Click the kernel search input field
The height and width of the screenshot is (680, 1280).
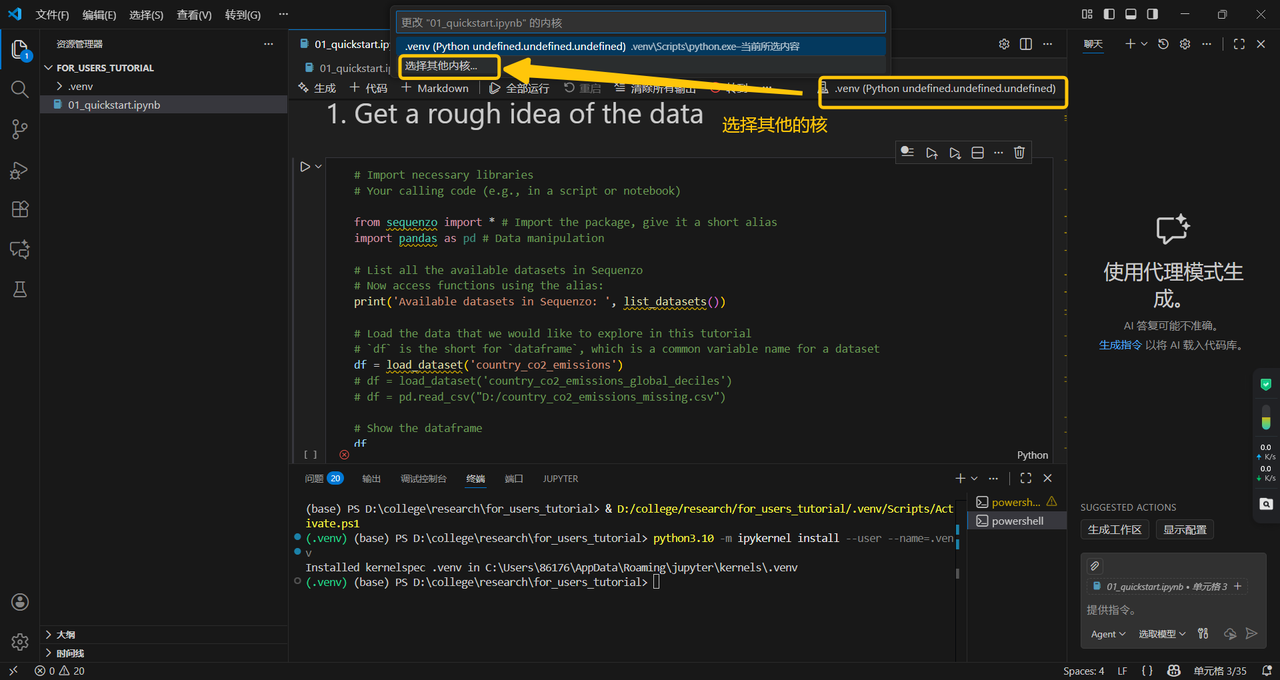(x=641, y=22)
